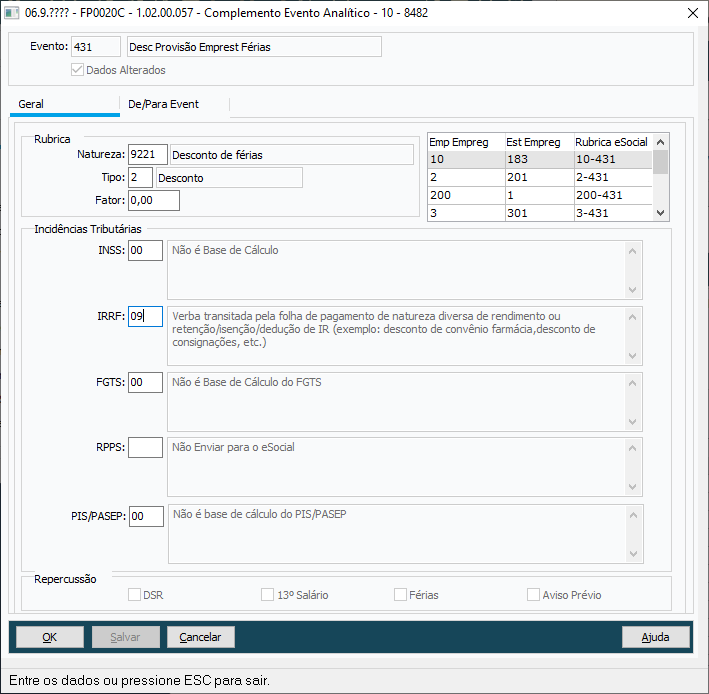Switch to the De/Para Event tab
This screenshot has height=694, width=709.
(175, 104)
